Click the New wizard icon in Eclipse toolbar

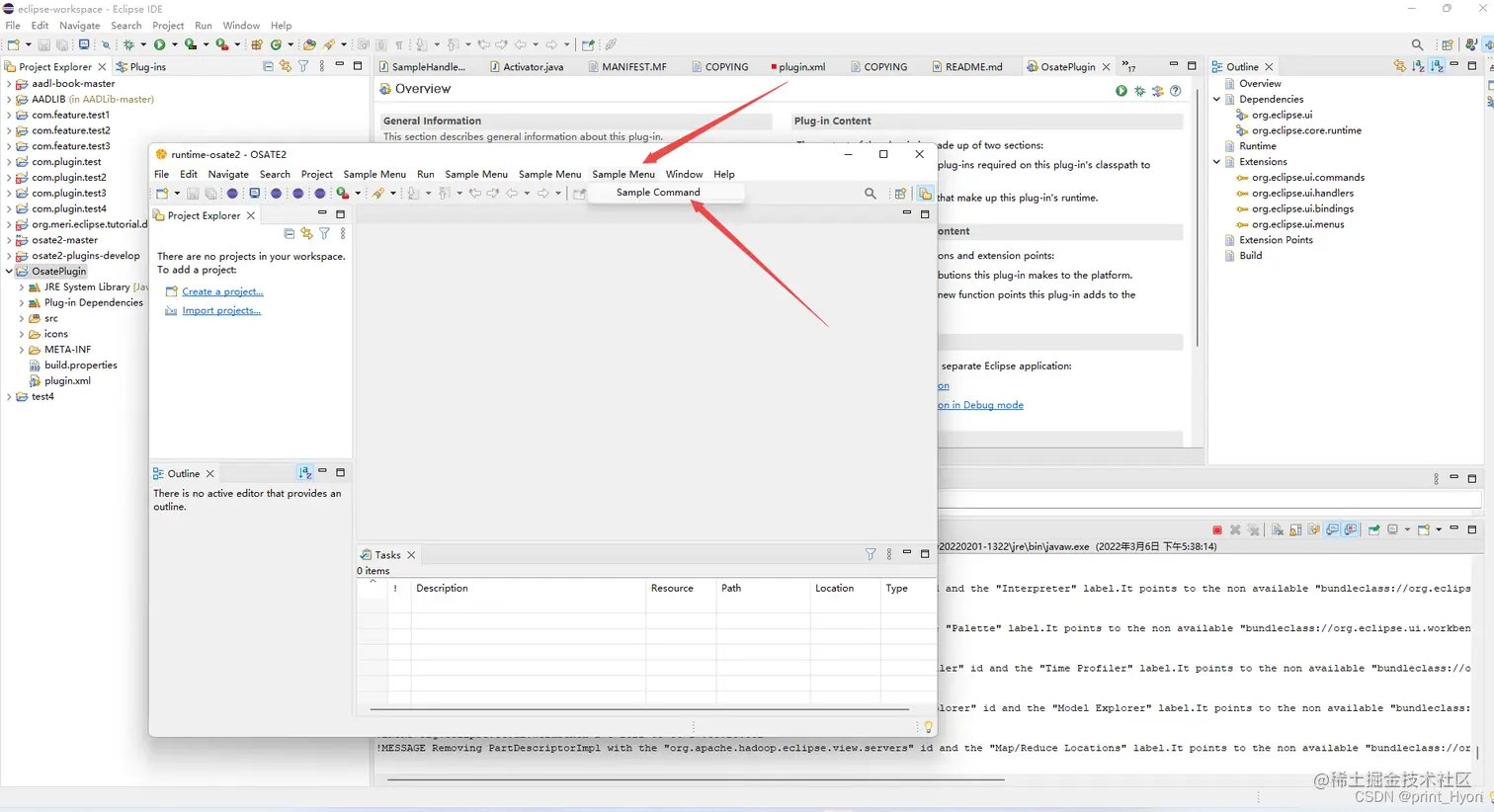pyautogui.click(x=14, y=44)
